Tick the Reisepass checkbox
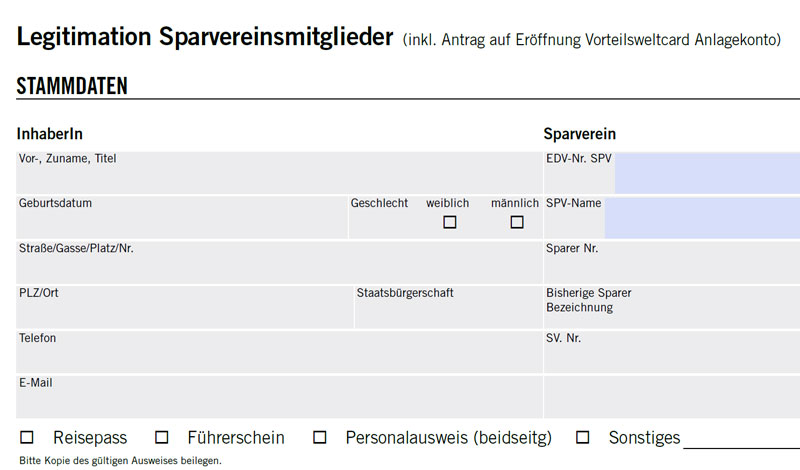 (27, 438)
